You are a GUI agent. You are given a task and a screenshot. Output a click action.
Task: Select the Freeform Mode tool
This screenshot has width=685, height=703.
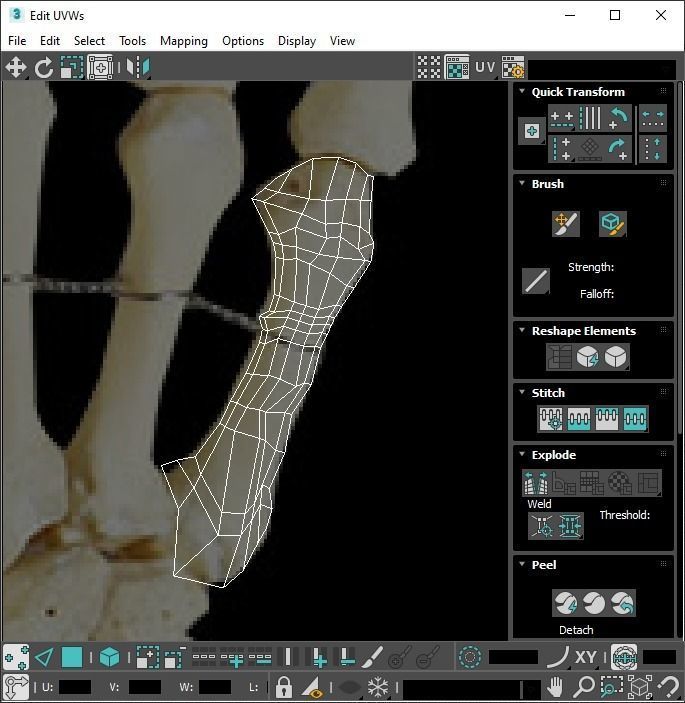(x=100, y=67)
